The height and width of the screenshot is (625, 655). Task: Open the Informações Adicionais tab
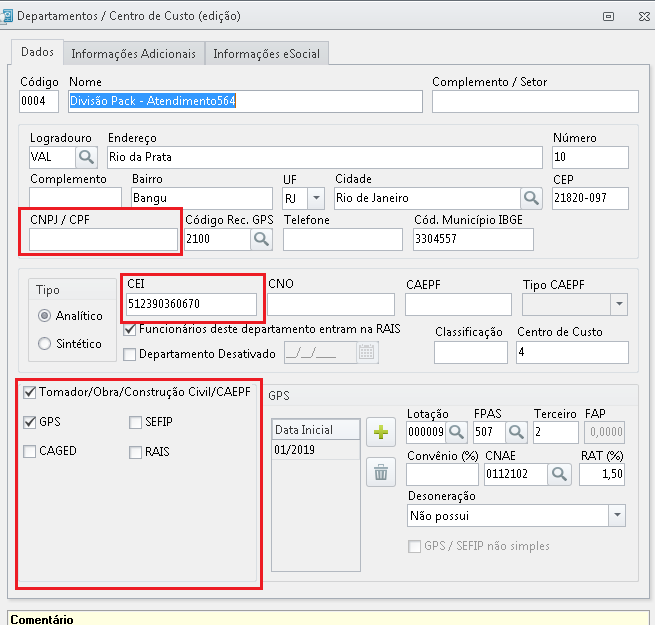coord(134,54)
